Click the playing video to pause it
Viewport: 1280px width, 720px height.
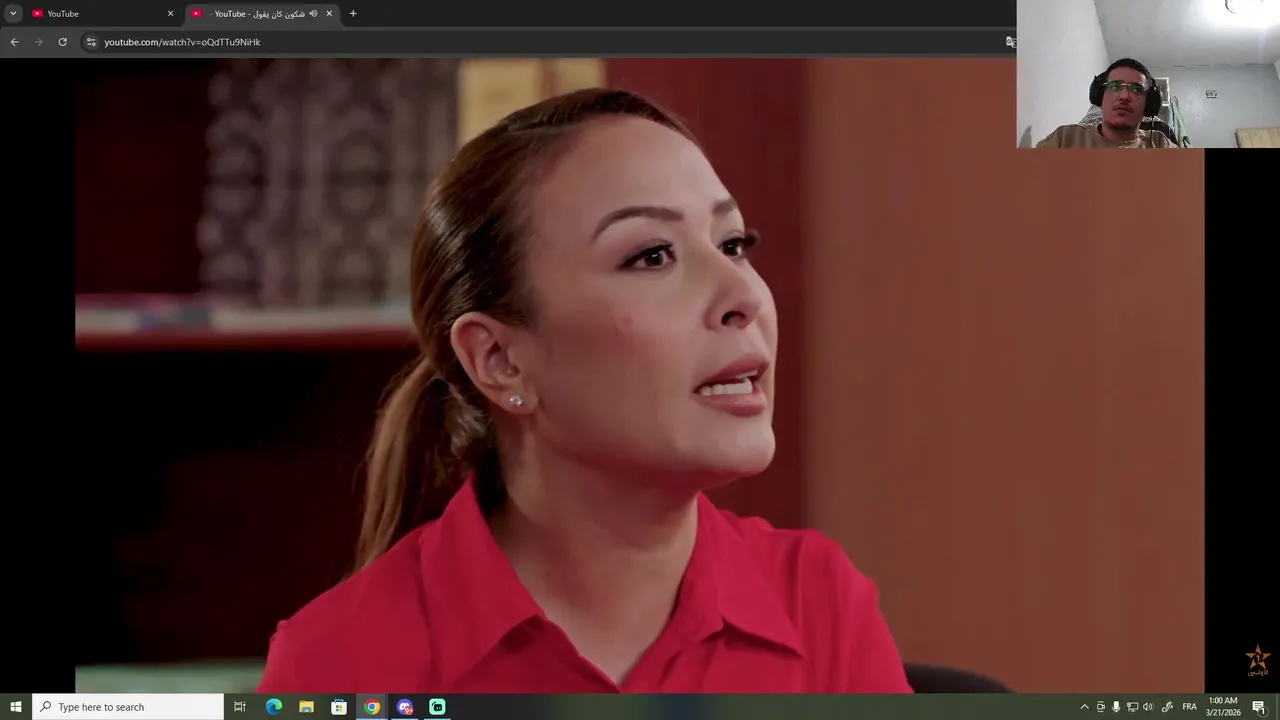coord(640,375)
